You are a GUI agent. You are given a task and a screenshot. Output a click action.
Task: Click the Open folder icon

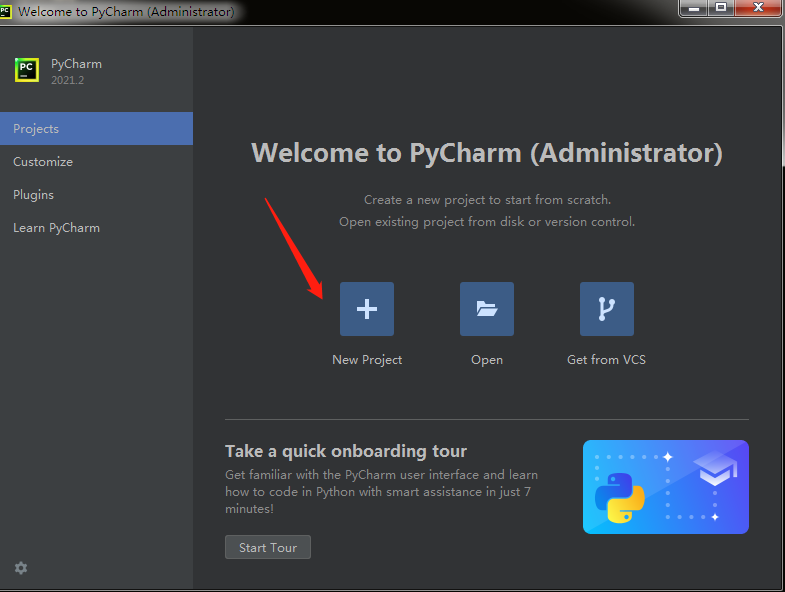point(487,309)
